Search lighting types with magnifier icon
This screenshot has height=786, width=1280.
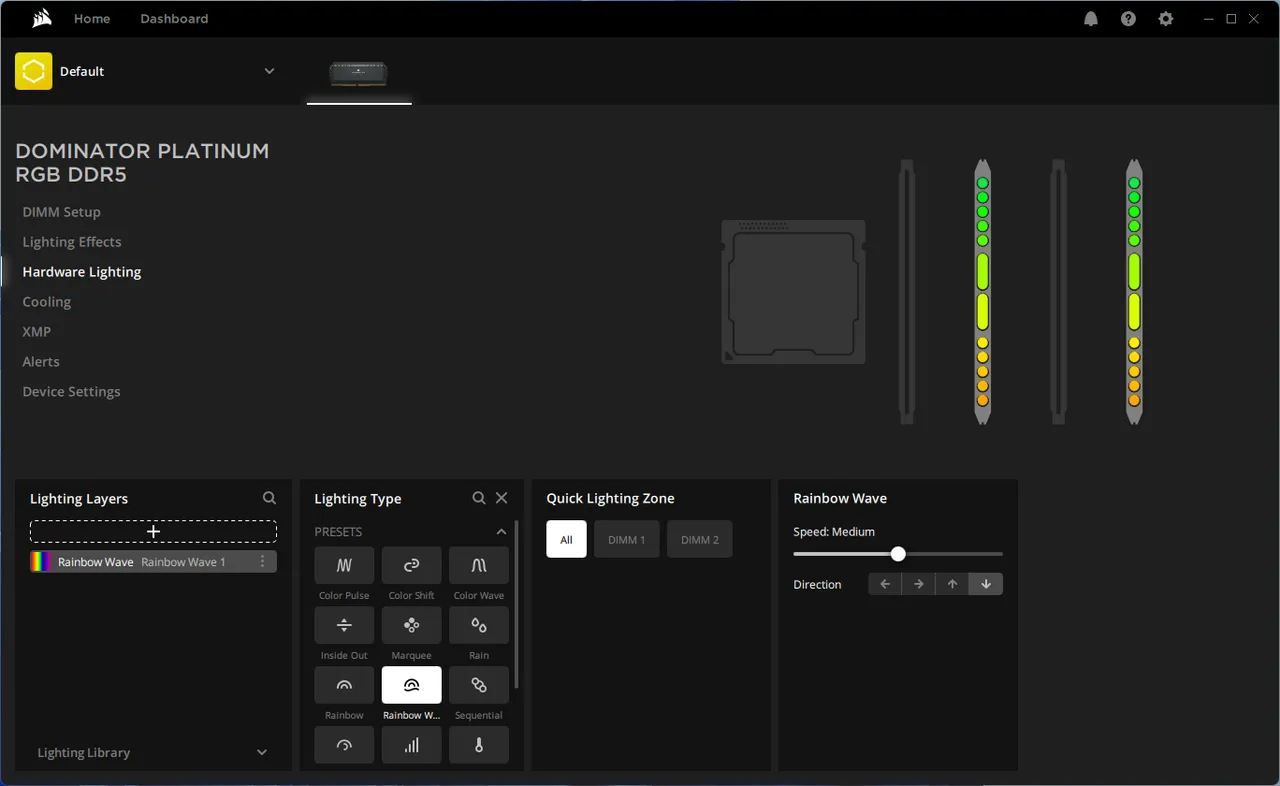click(479, 498)
